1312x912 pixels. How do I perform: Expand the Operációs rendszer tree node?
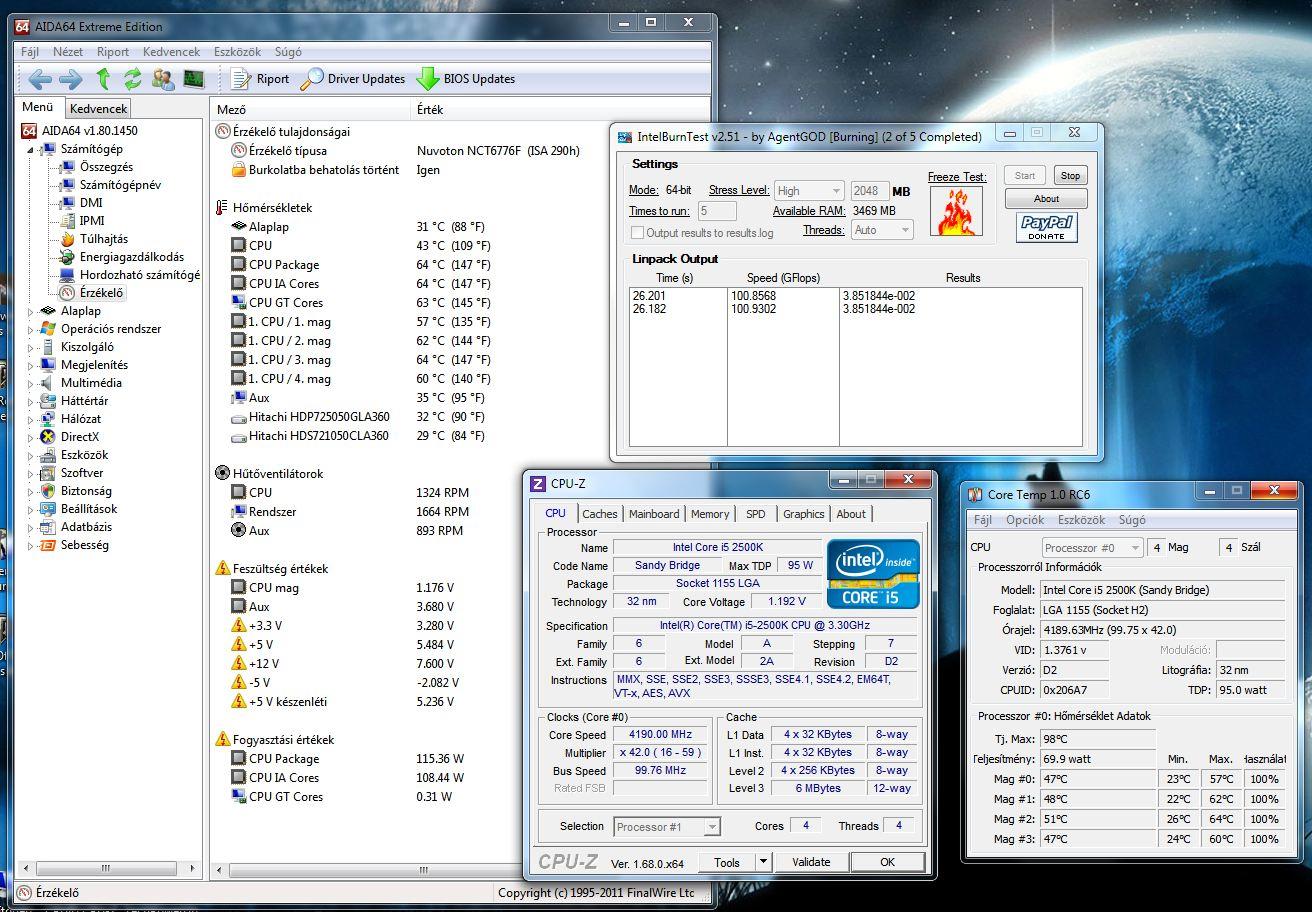(x=30, y=329)
